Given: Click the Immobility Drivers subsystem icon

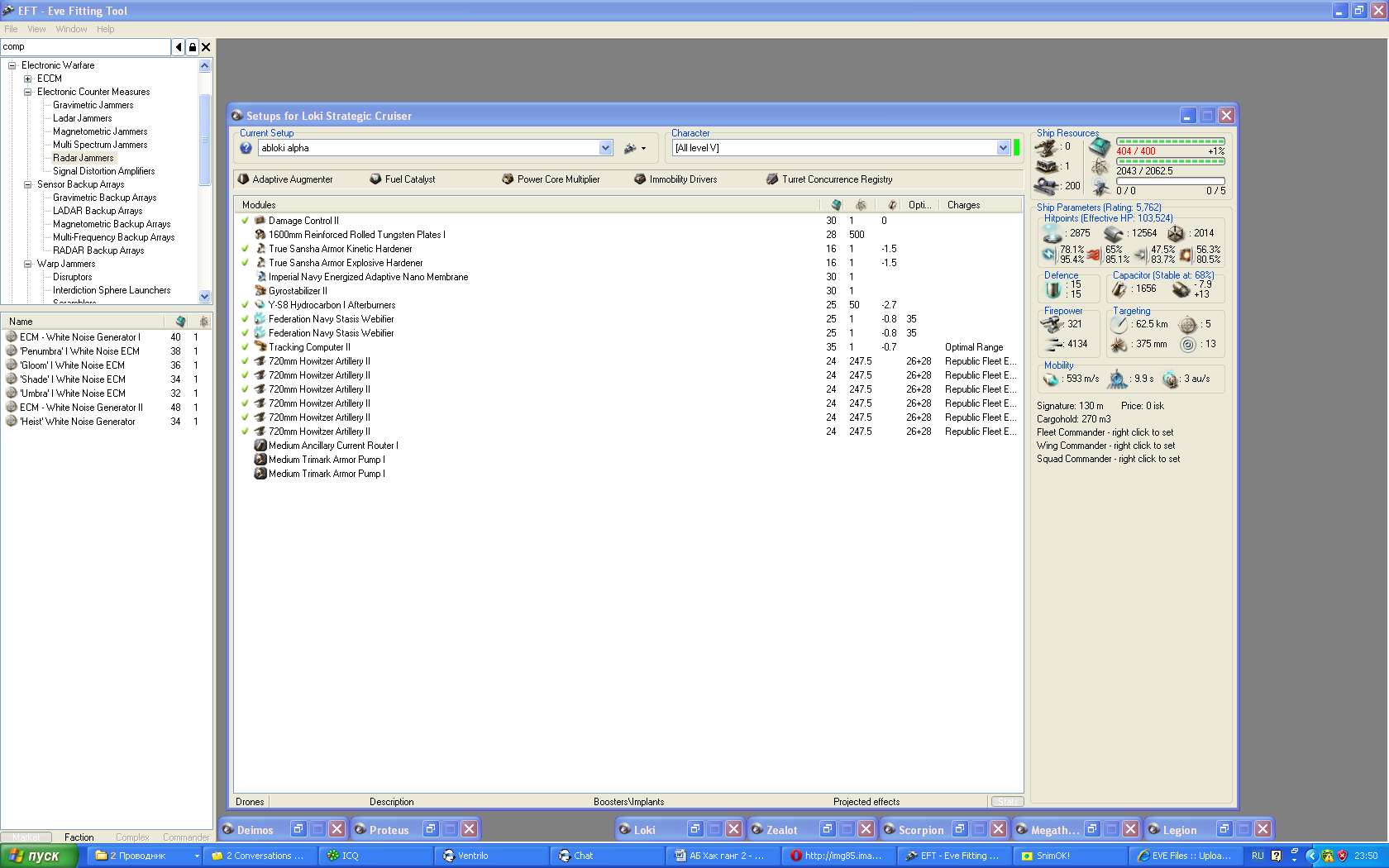Looking at the screenshot, I should [x=640, y=179].
